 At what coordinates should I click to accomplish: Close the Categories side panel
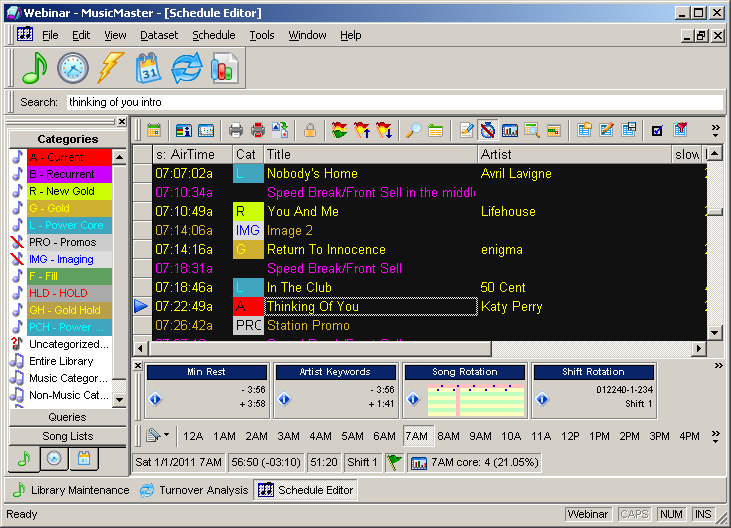122,122
